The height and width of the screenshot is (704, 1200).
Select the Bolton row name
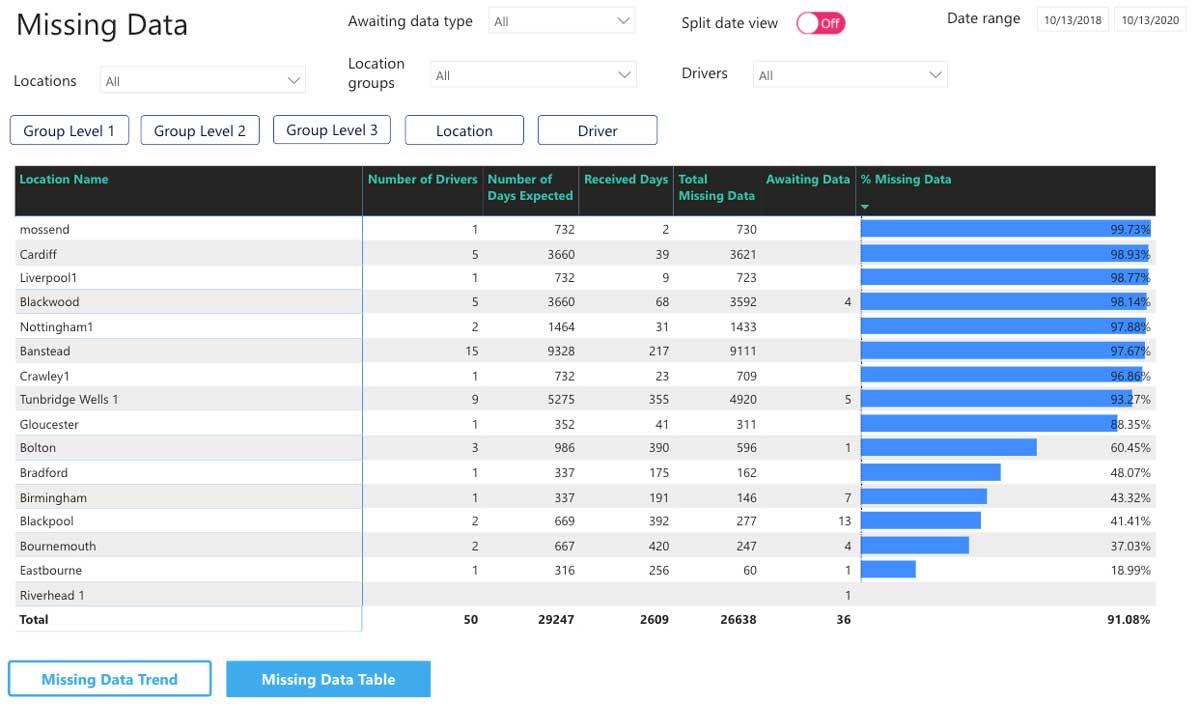(x=38, y=448)
